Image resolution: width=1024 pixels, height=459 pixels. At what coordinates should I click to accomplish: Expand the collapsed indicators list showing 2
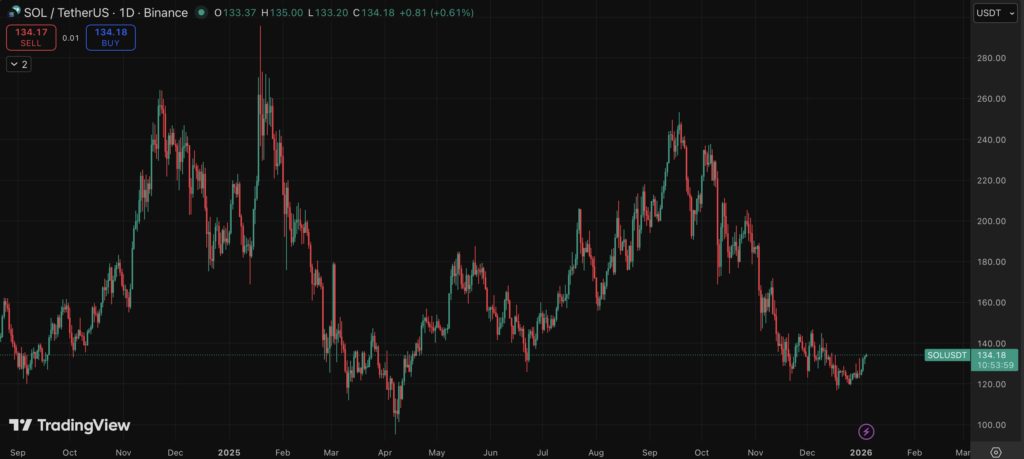[x=19, y=64]
